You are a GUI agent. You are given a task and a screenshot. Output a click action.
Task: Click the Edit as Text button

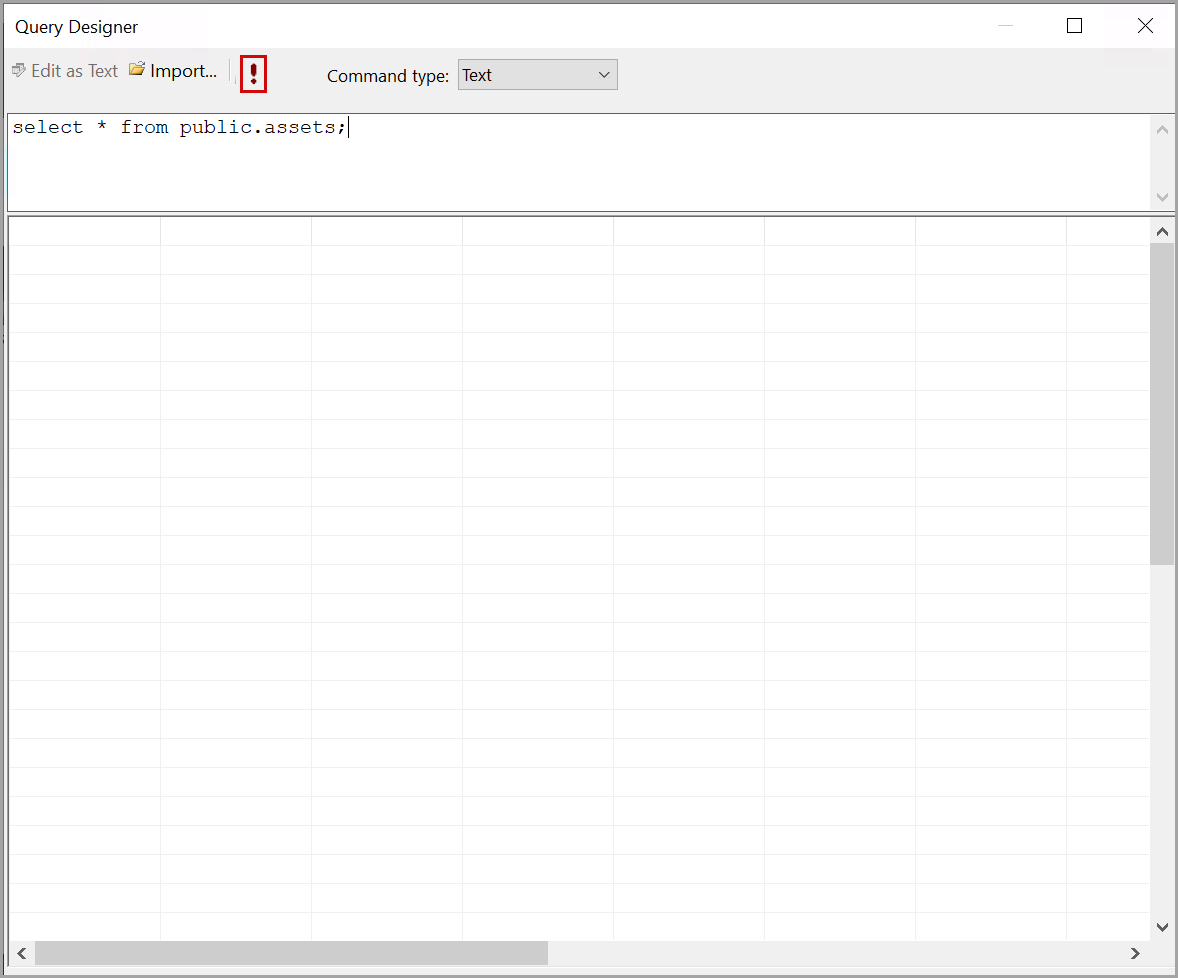point(65,71)
